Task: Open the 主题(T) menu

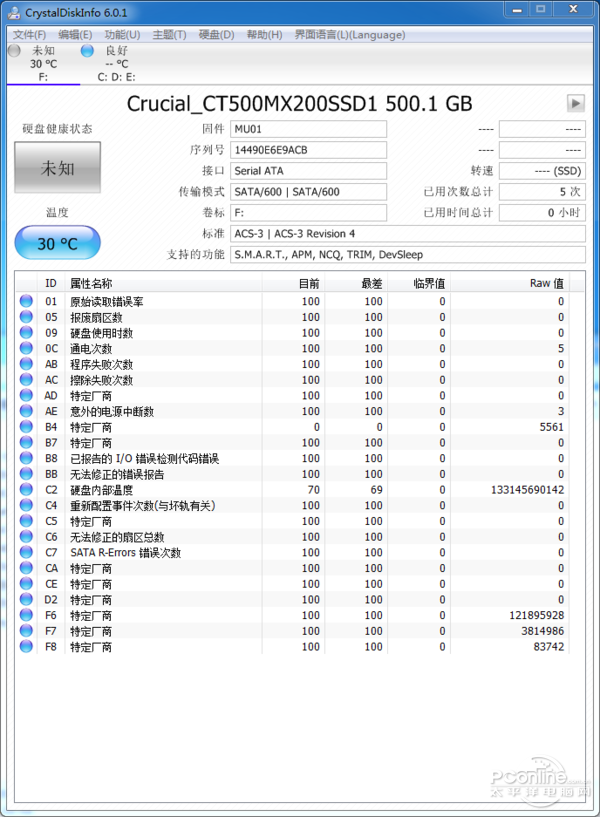Action: click(169, 35)
